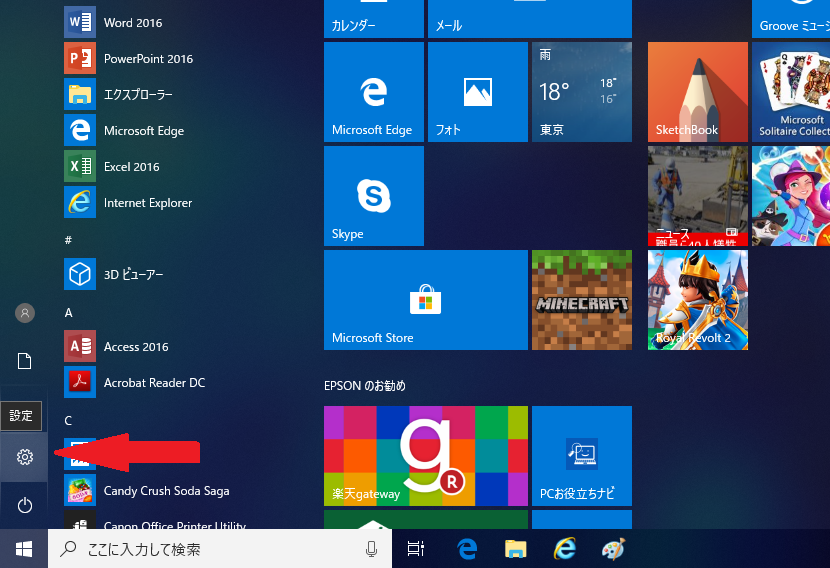Open Task View on the taskbar
This screenshot has height=568, width=830.
click(416, 549)
